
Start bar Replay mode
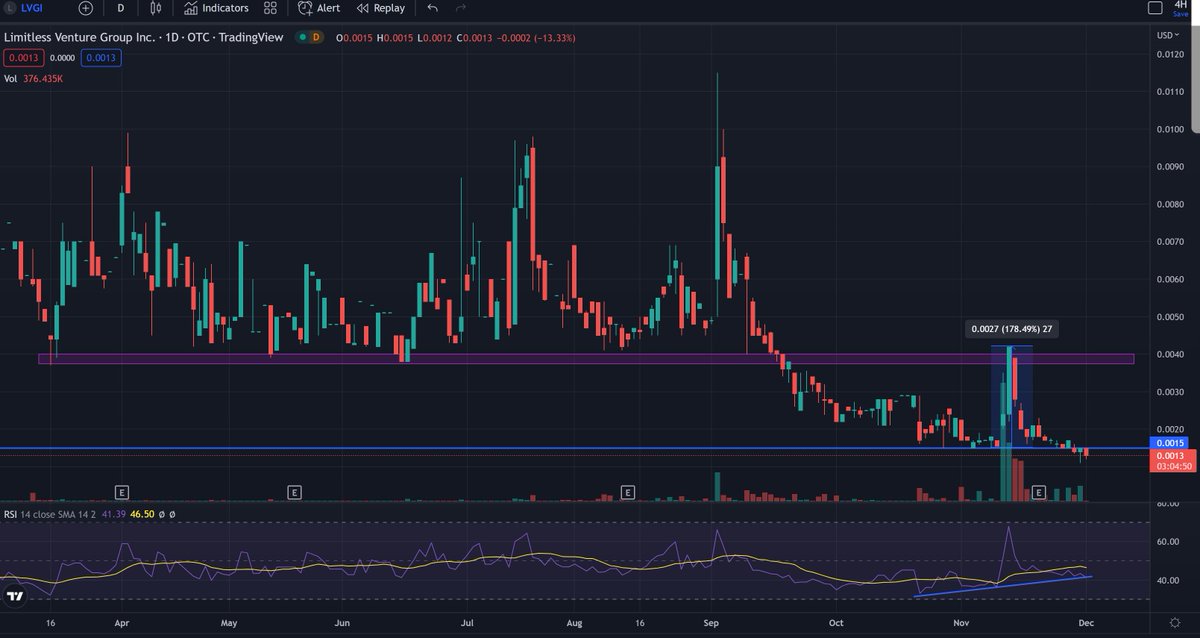[x=381, y=8]
